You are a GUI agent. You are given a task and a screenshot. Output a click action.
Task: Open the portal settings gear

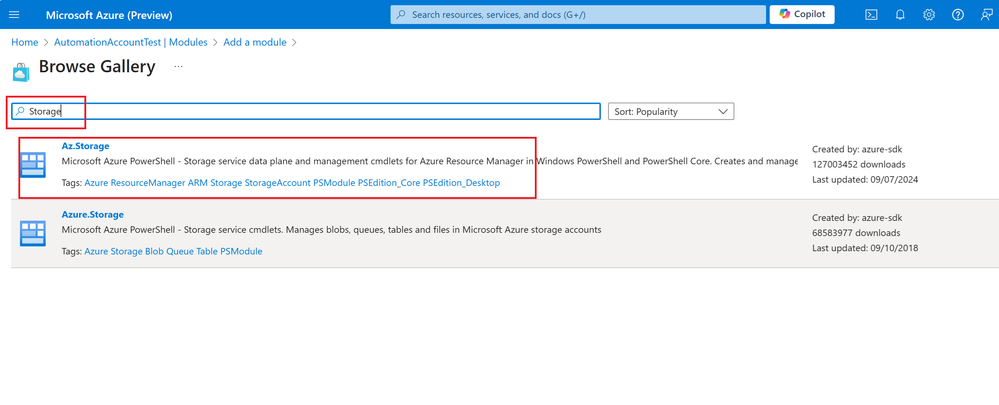[x=929, y=15]
